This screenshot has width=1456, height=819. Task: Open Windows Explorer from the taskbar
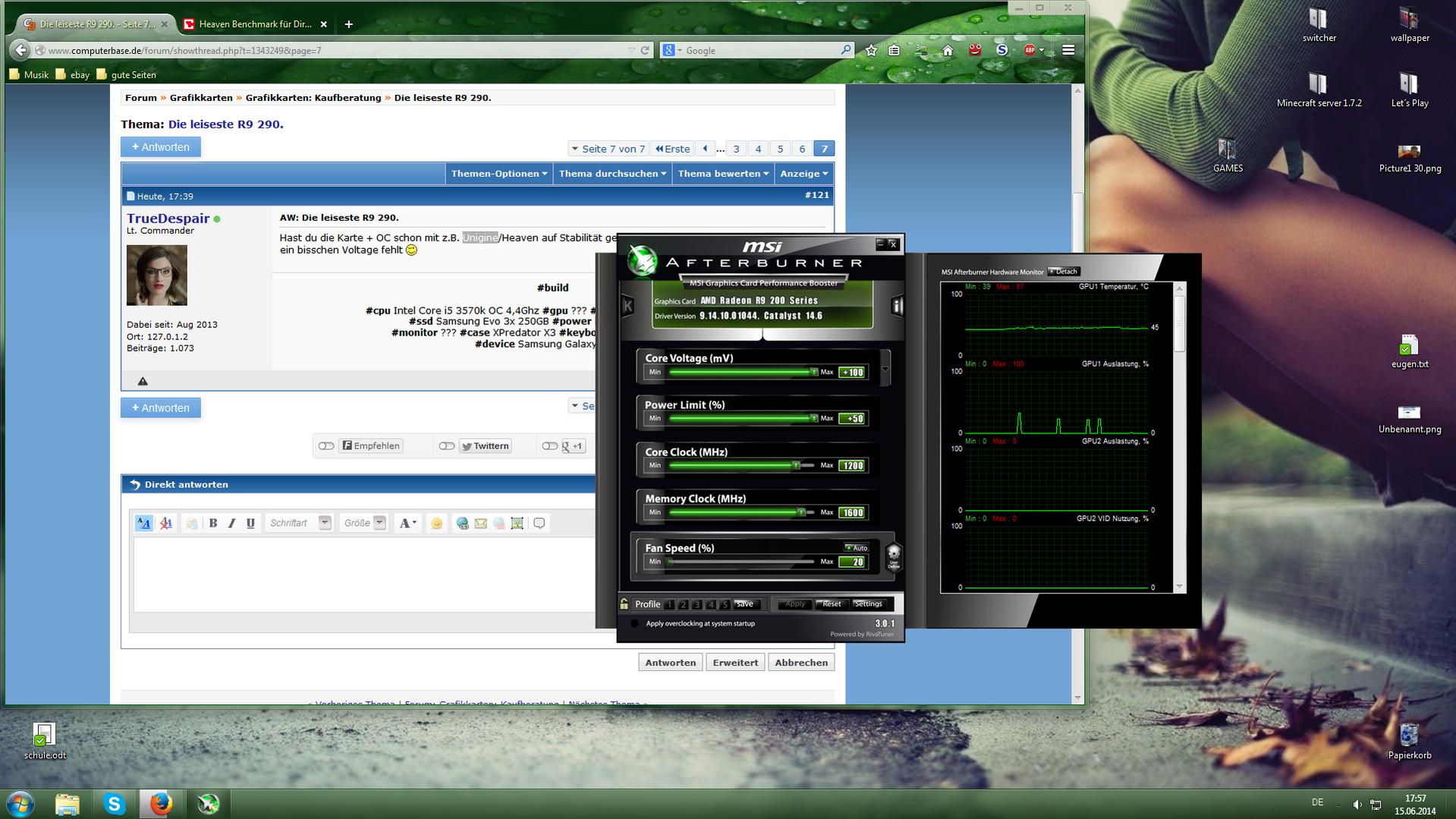click(x=68, y=804)
